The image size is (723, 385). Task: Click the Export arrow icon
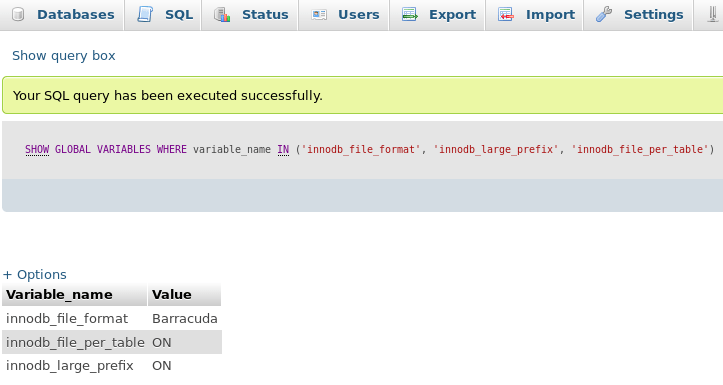[409, 15]
